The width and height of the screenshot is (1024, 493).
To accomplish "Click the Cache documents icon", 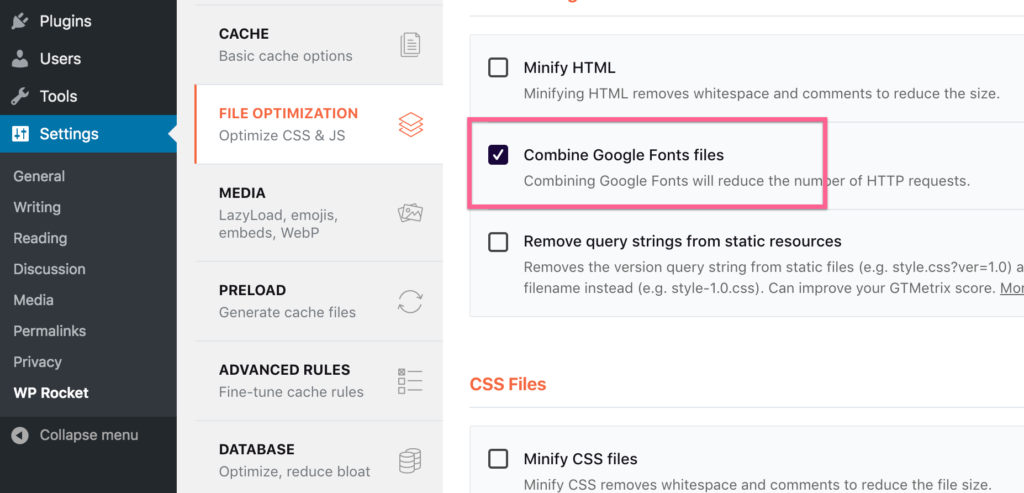I will pyautogui.click(x=410, y=44).
